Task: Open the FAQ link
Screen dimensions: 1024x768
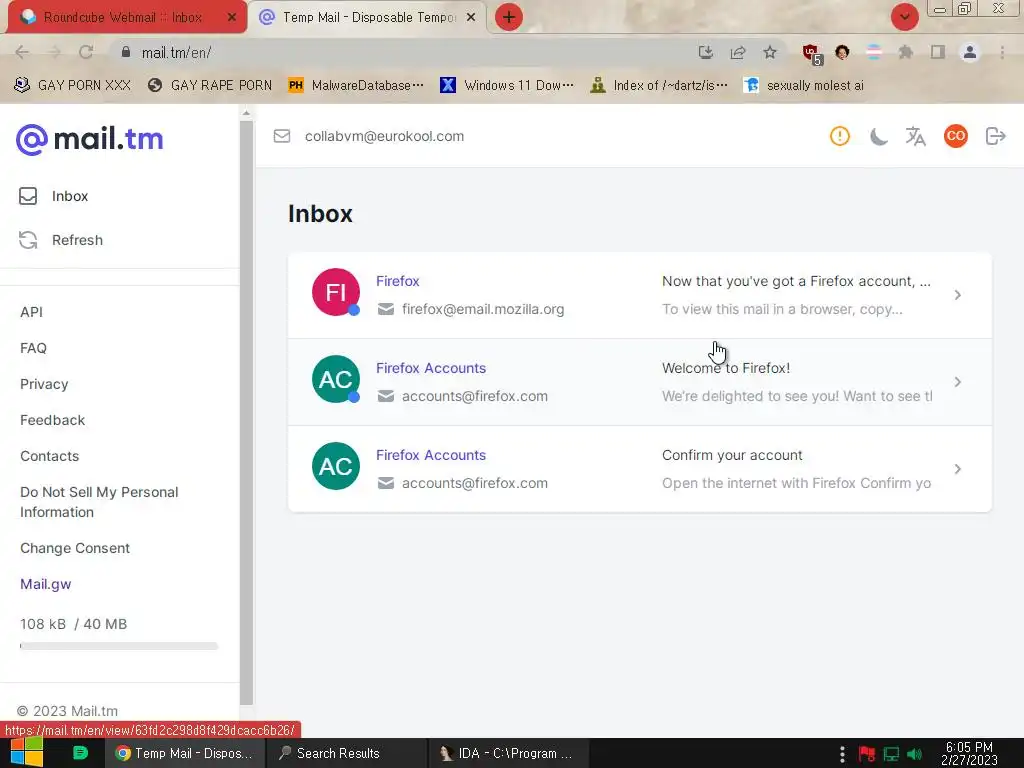Action: (x=33, y=348)
